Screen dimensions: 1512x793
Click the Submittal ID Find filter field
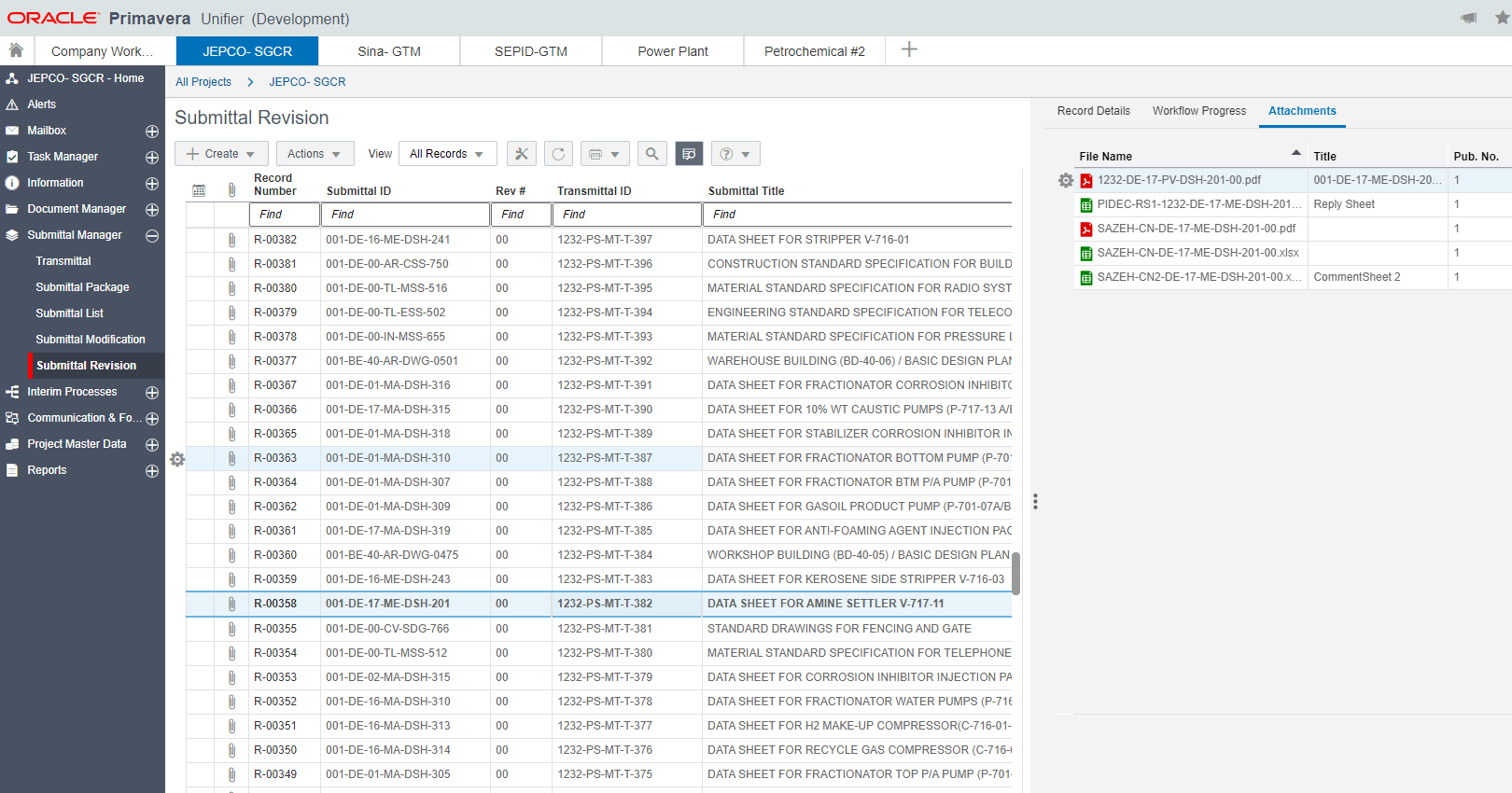click(x=405, y=215)
